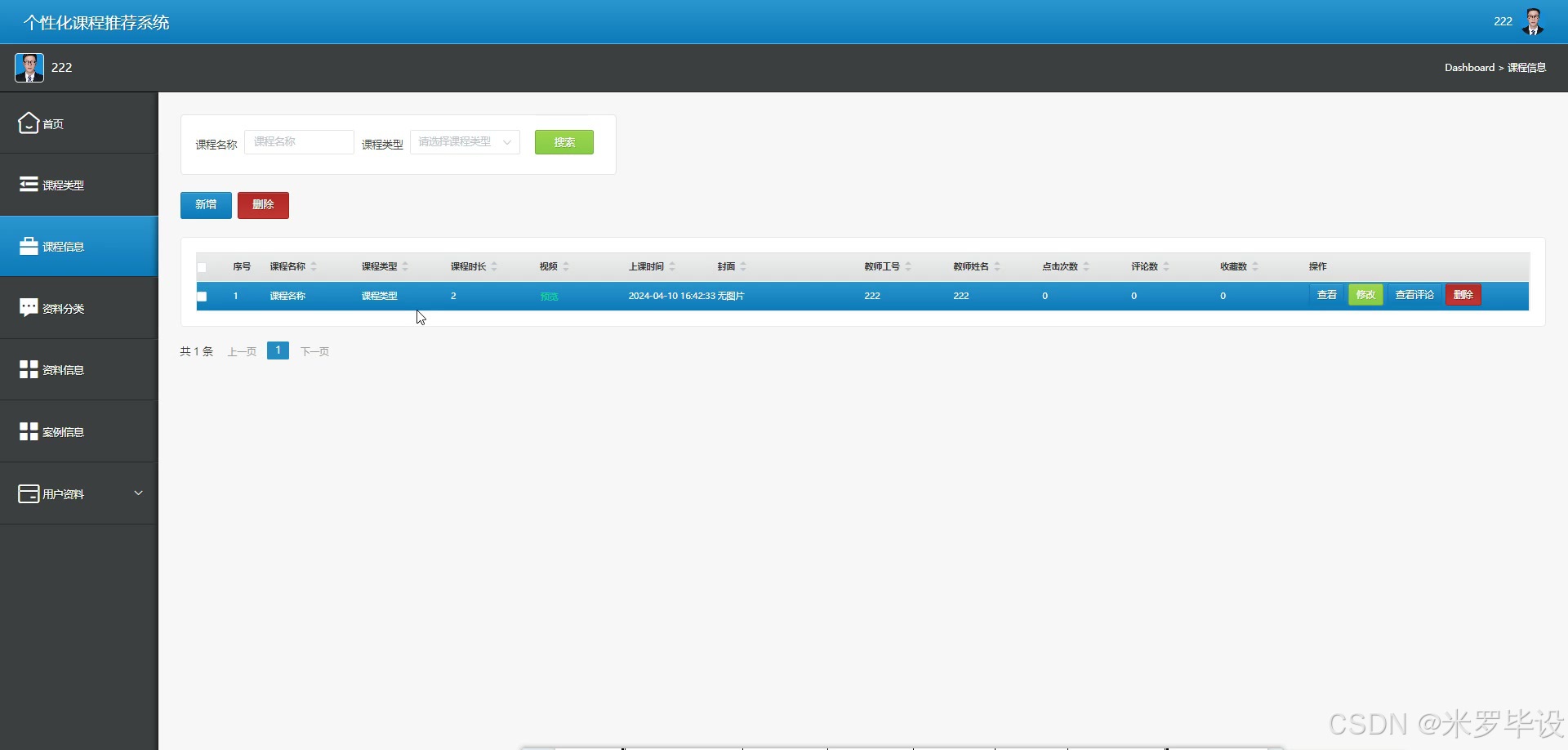Screen dimensions: 1568x750
Task: Expand the 用户资料 menu chevron
Action: [138, 493]
